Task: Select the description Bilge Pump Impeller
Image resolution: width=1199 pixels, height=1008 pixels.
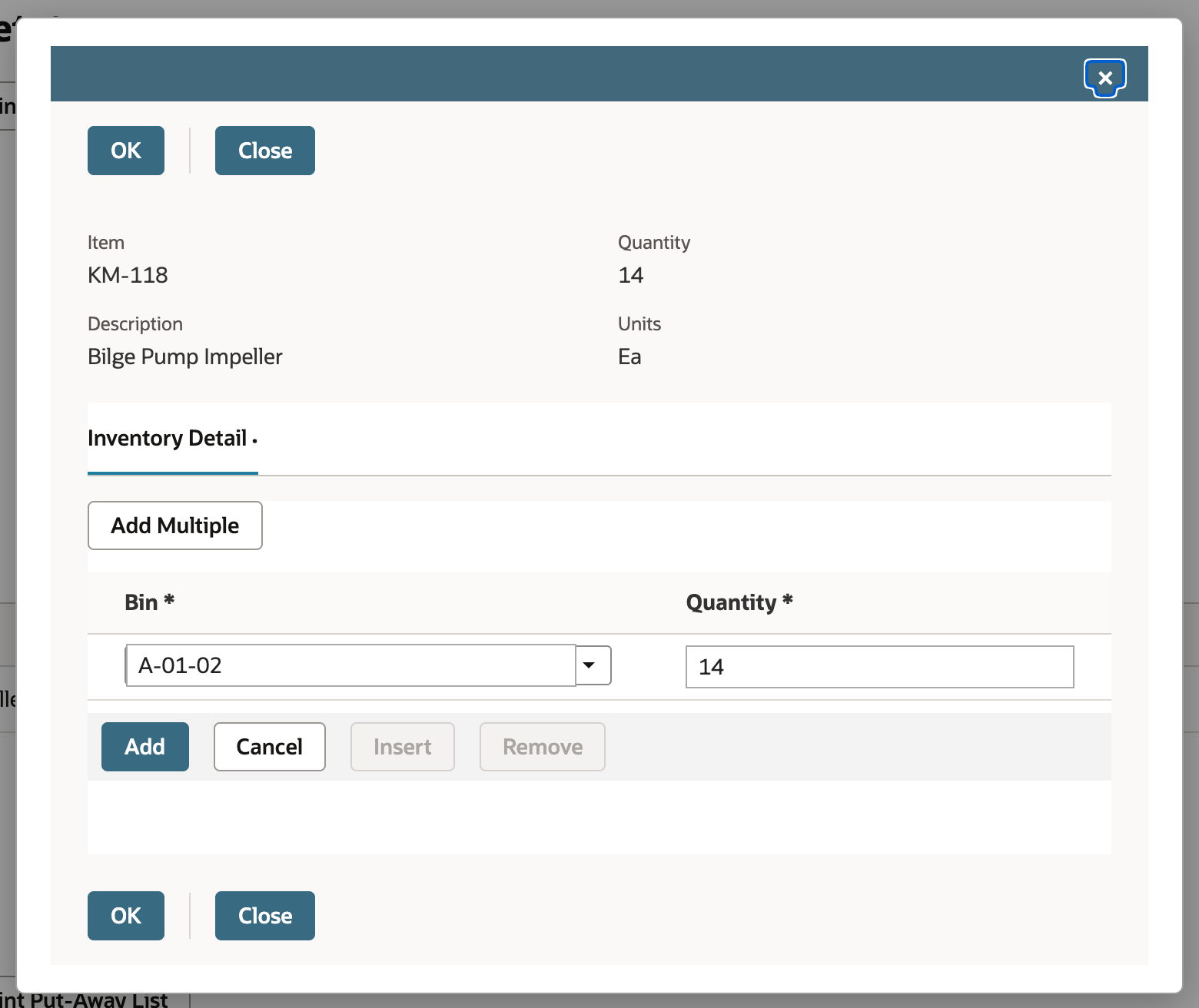Action: point(185,356)
